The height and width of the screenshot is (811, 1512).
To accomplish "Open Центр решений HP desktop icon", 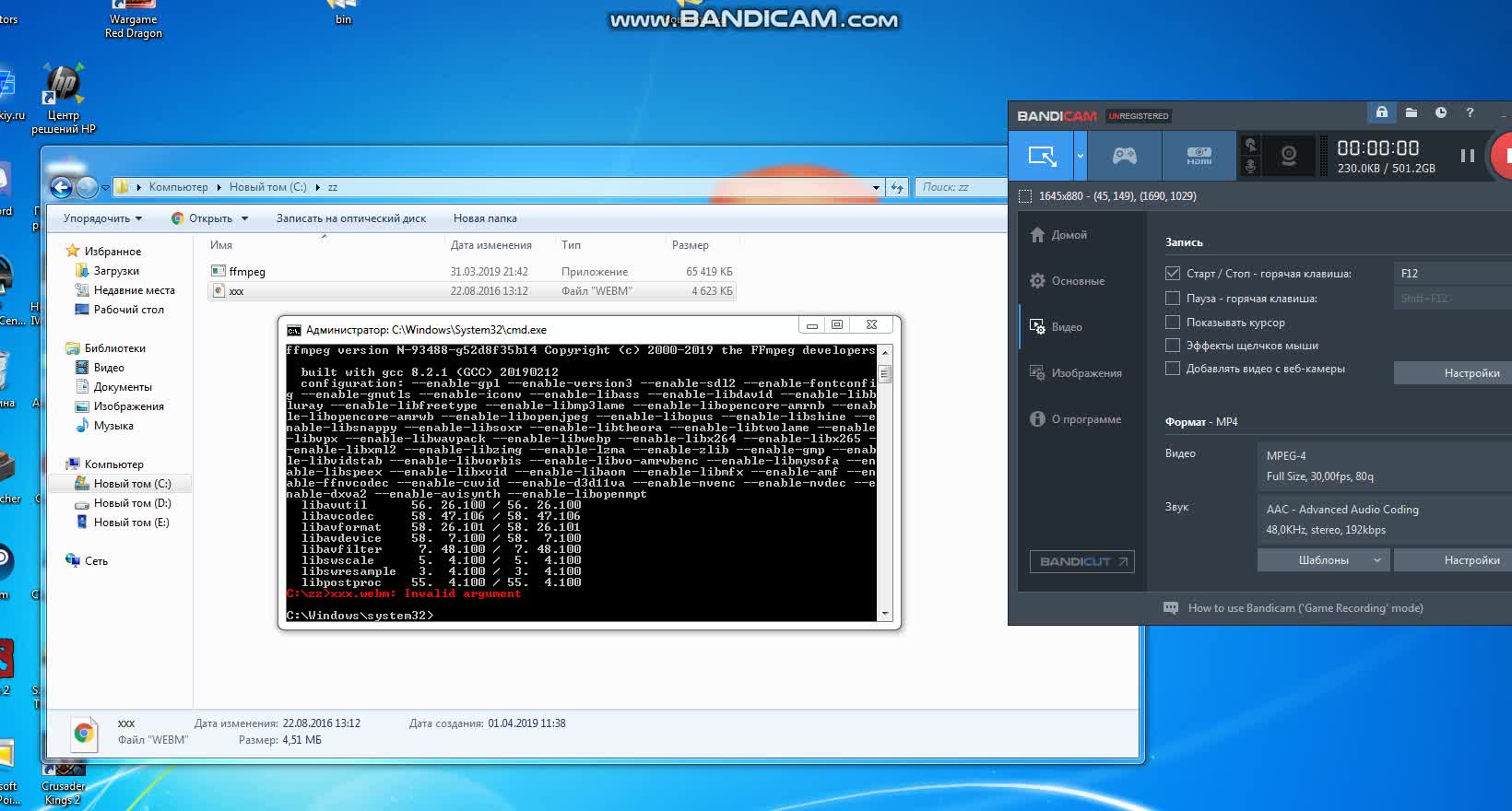I will click(x=64, y=99).
